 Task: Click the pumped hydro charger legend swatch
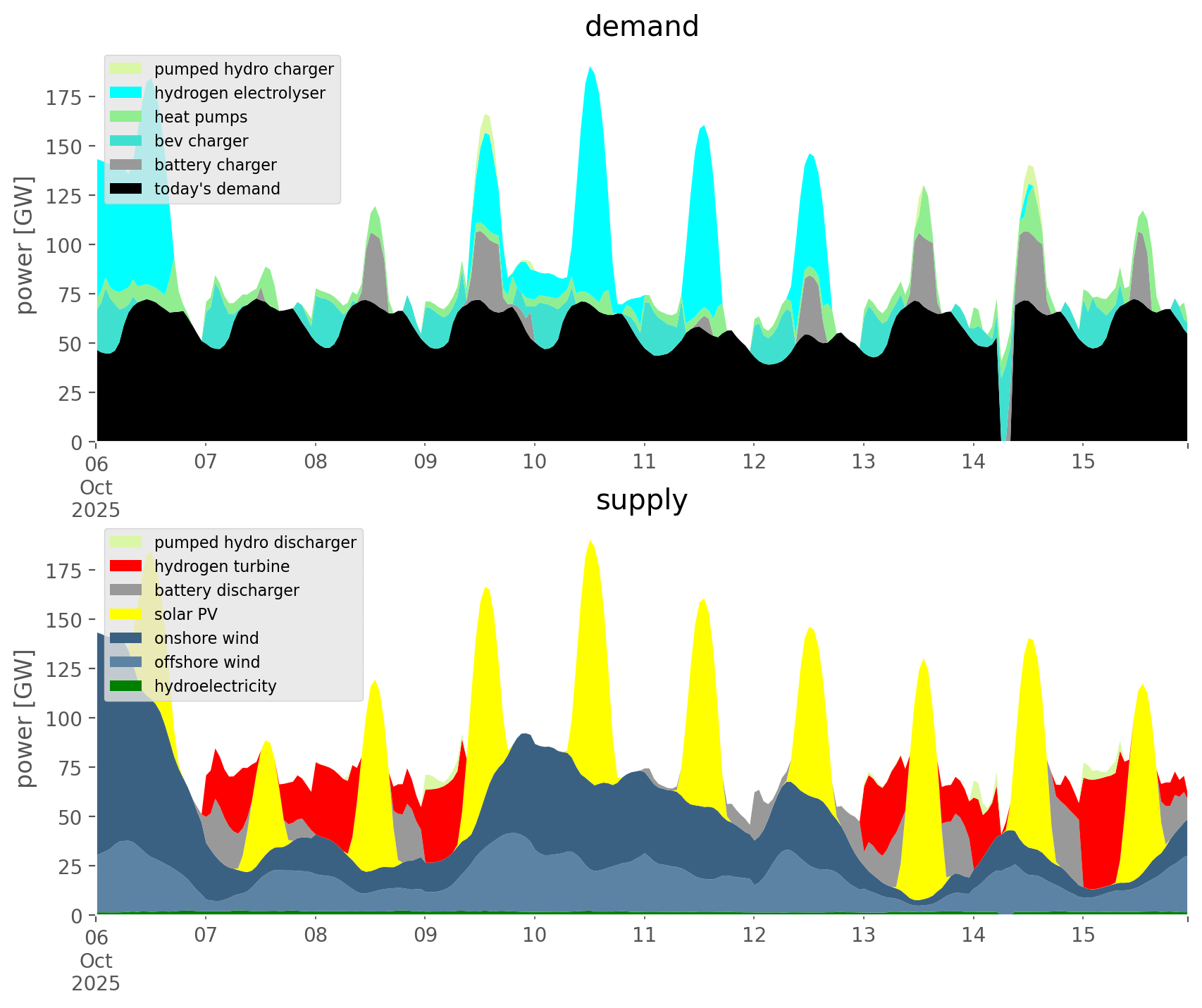[x=126, y=69]
